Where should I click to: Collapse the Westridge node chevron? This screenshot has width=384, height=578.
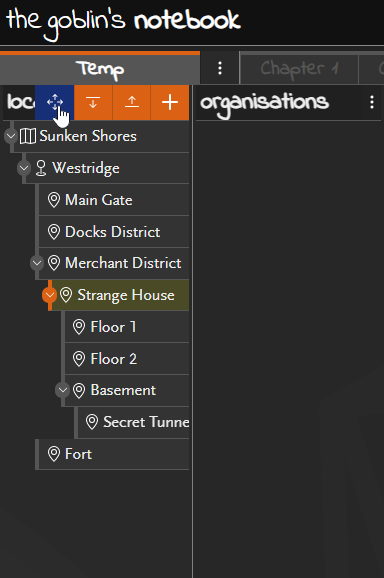pos(24,168)
